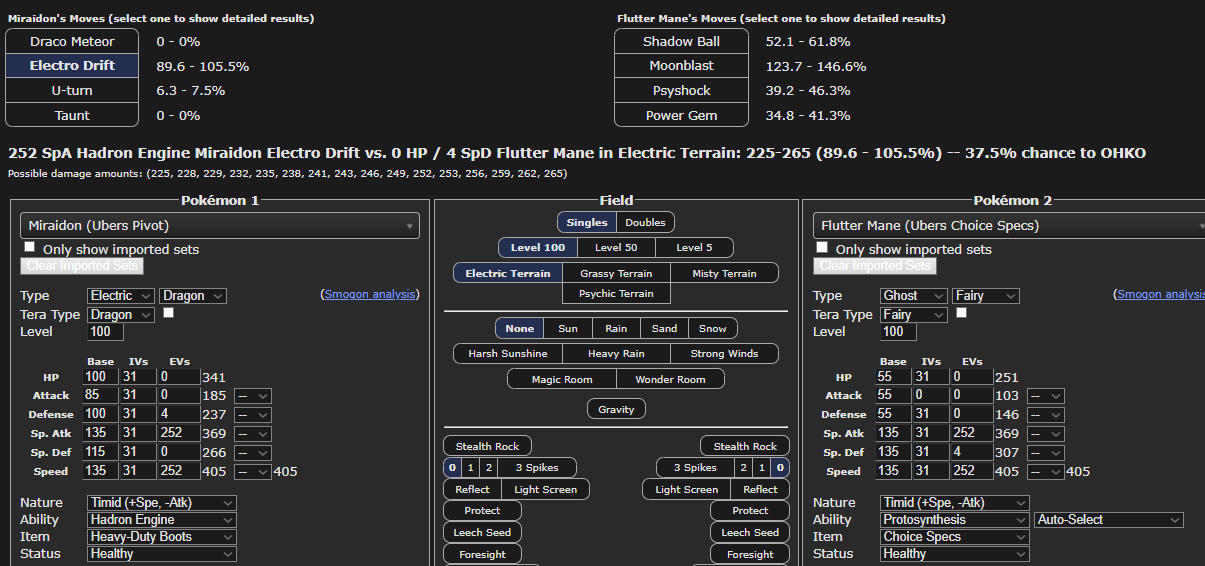Toggle Miraidon's Terastallize checkbox
1205x566 pixels.
(x=169, y=313)
